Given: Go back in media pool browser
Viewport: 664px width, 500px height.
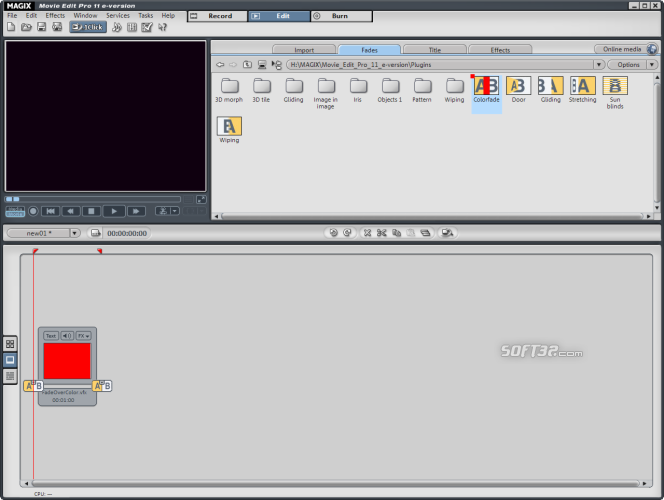Looking at the screenshot, I should [220, 65].
